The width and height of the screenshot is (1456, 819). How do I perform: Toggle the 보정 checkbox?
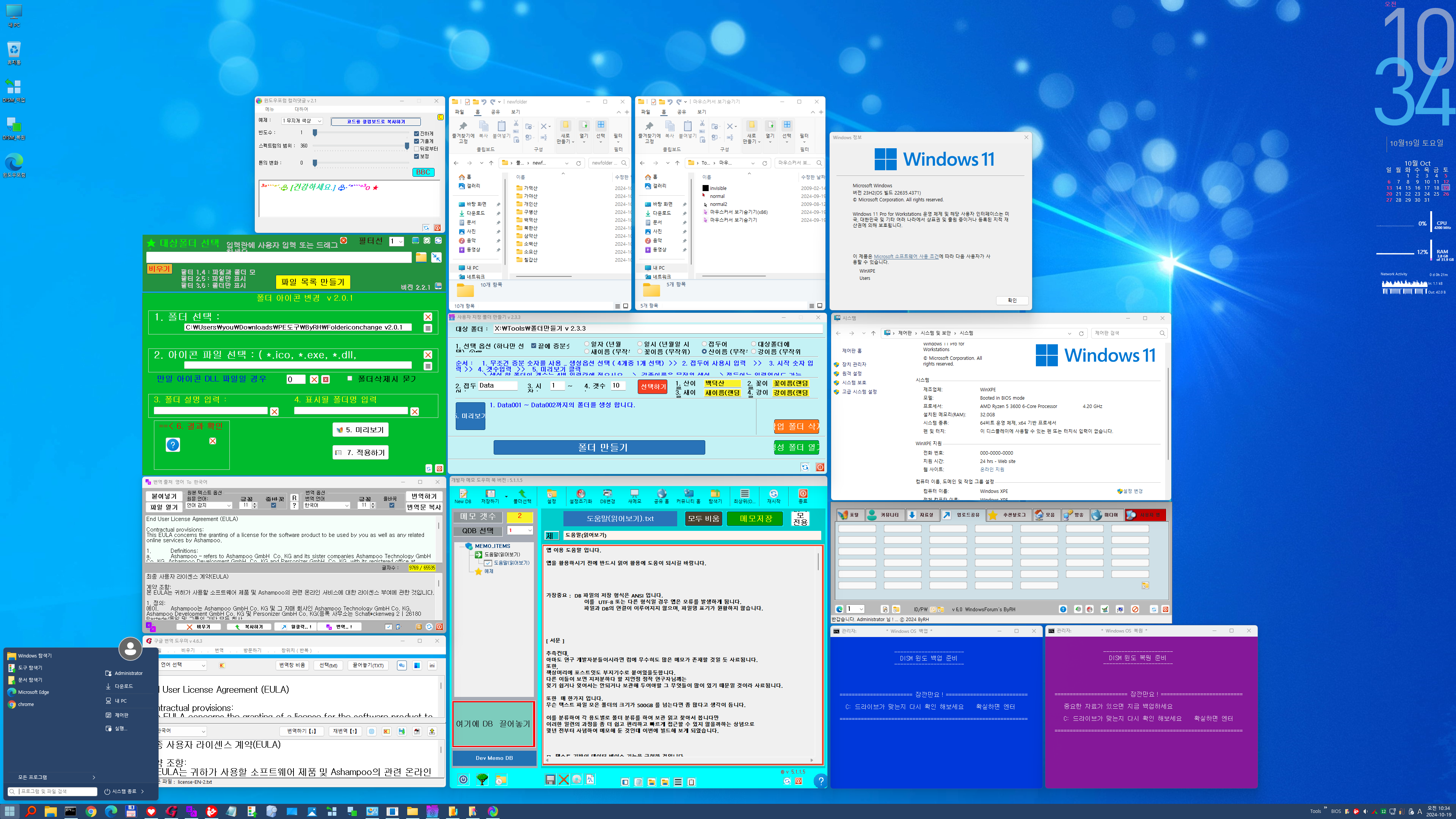tap(417, 157)
